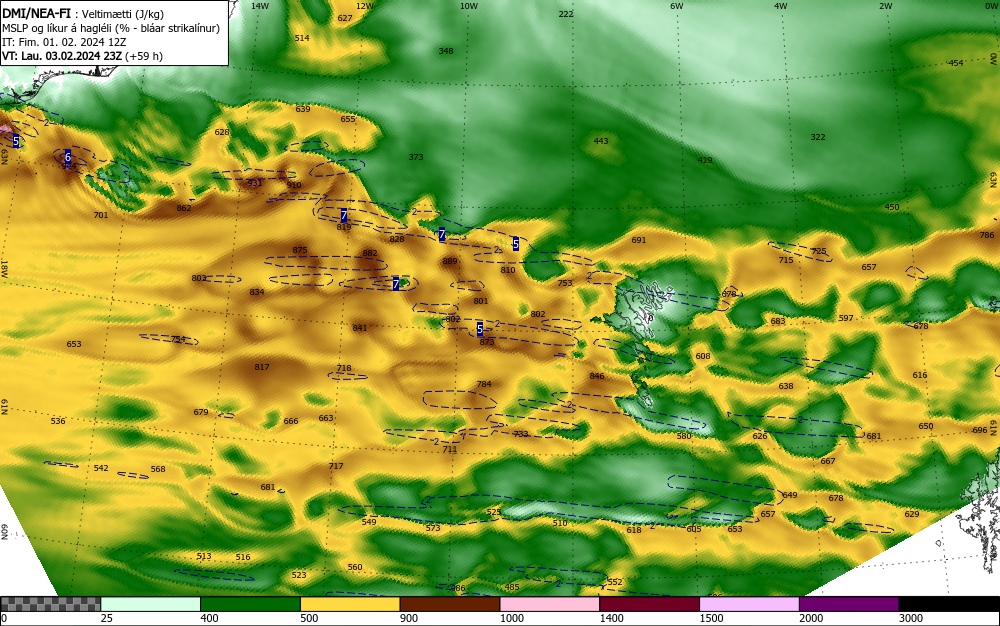Click the 4W longitude label

coord(781,6)
